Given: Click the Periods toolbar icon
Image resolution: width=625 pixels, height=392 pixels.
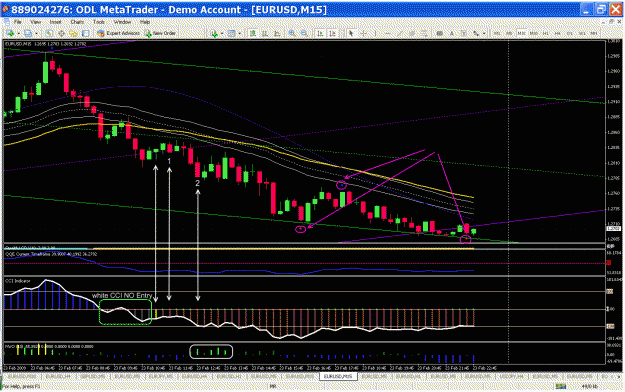Looking at the screenshot, I should [x=231, y=33].
